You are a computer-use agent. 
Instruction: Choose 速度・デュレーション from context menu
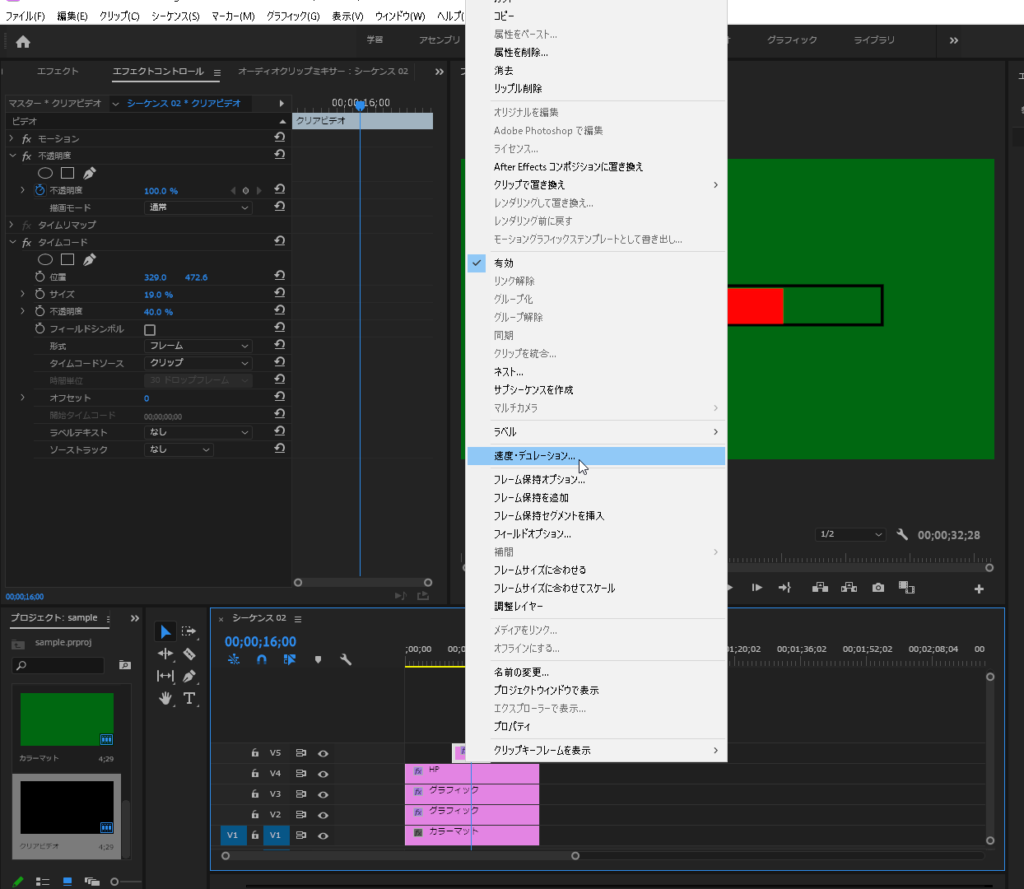(x=534, y=456)
